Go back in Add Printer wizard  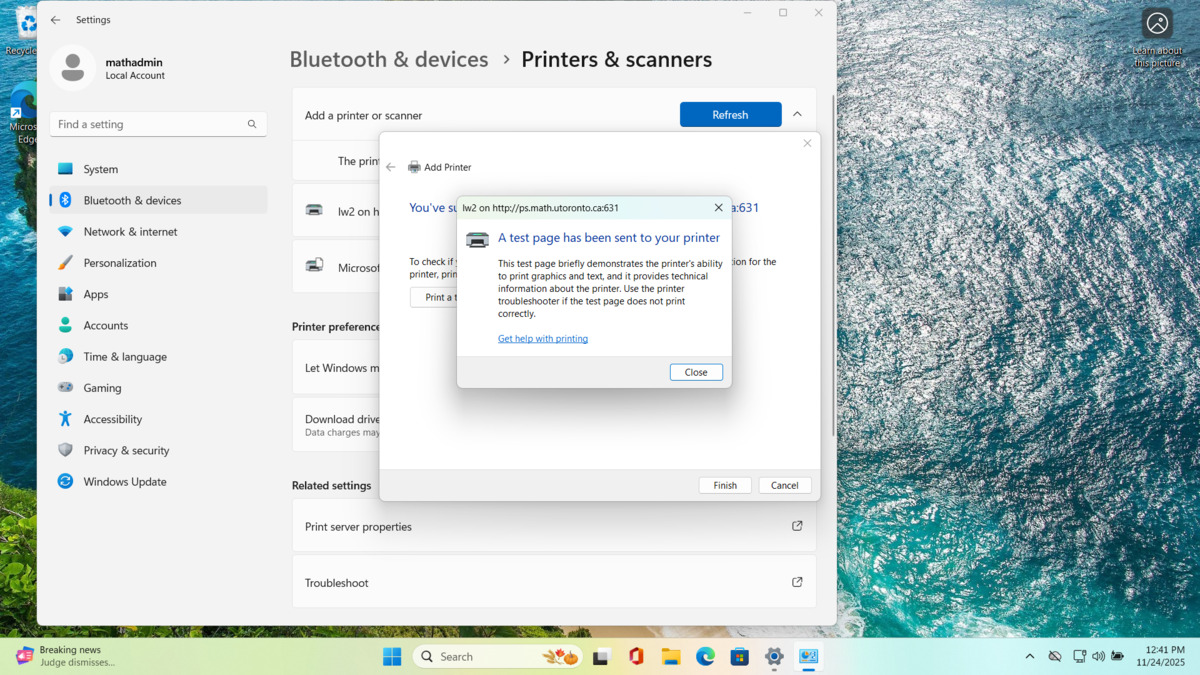pyautogui.click(x=391, y=167)
